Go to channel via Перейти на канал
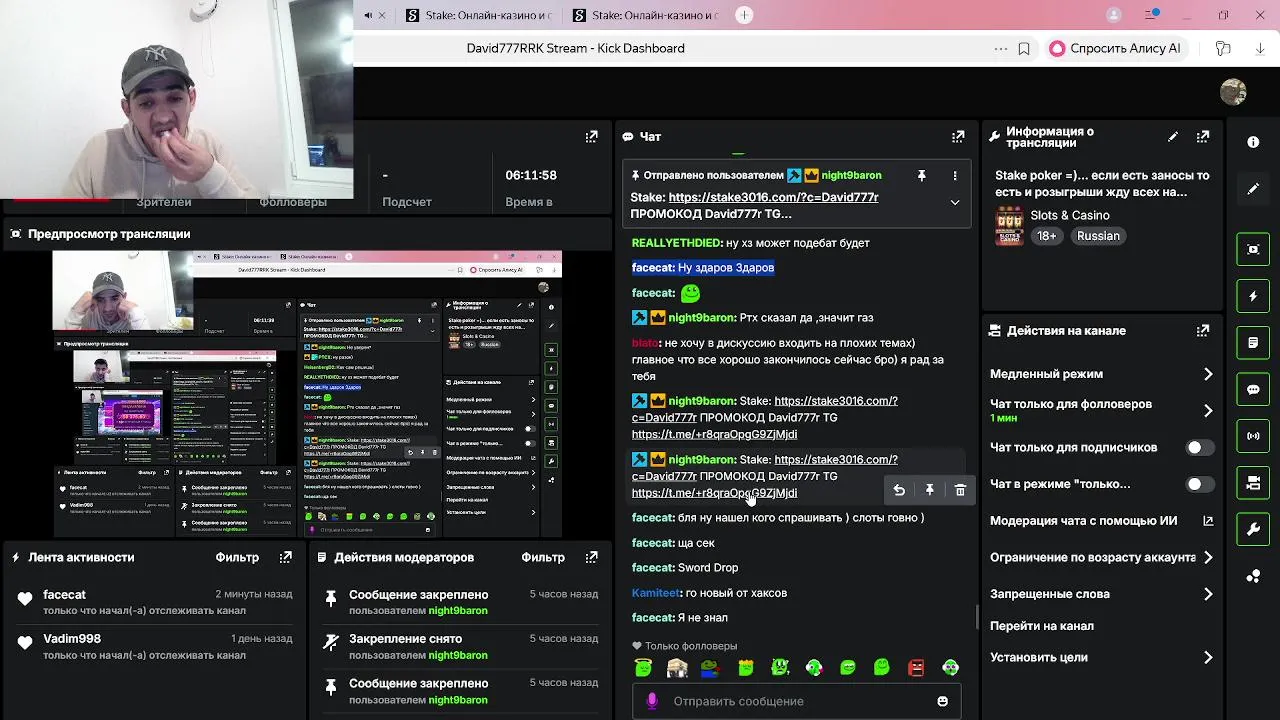This screenshot has height=720, width=1280. coord(1042,626)
